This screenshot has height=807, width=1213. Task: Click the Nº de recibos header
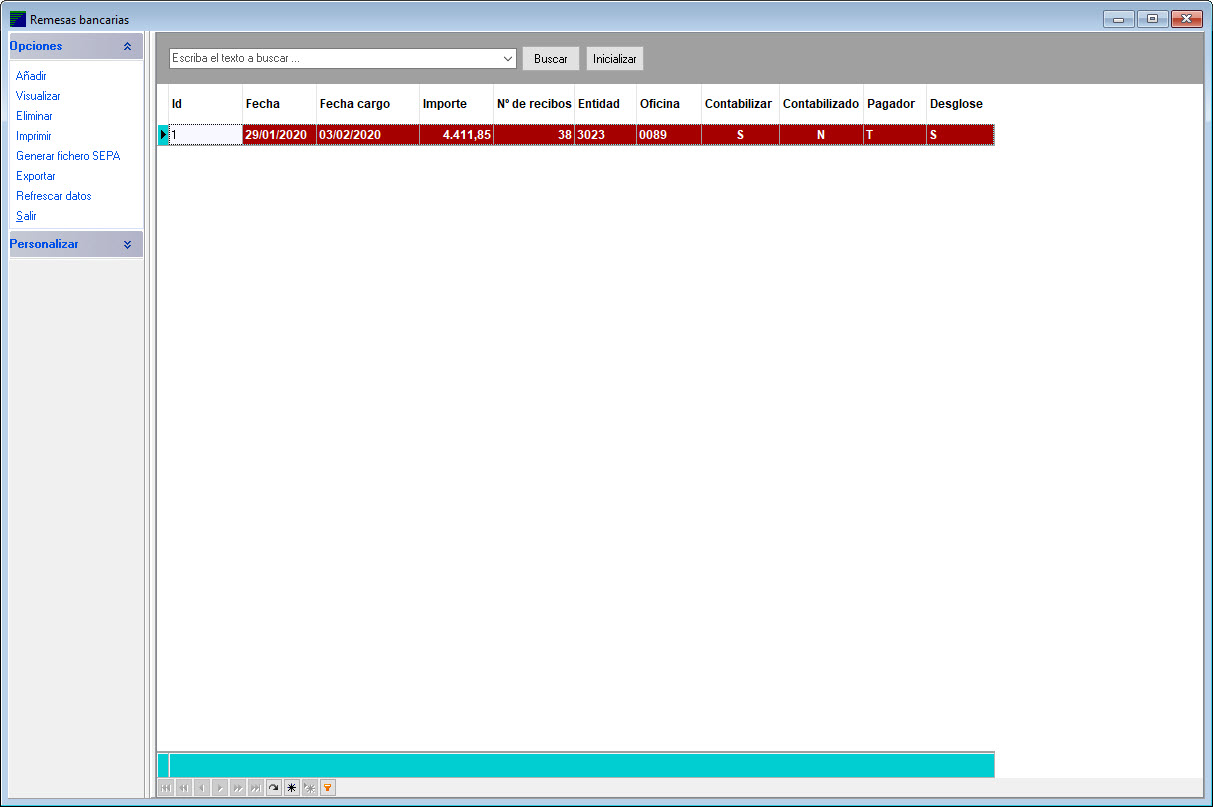(534, 104)
